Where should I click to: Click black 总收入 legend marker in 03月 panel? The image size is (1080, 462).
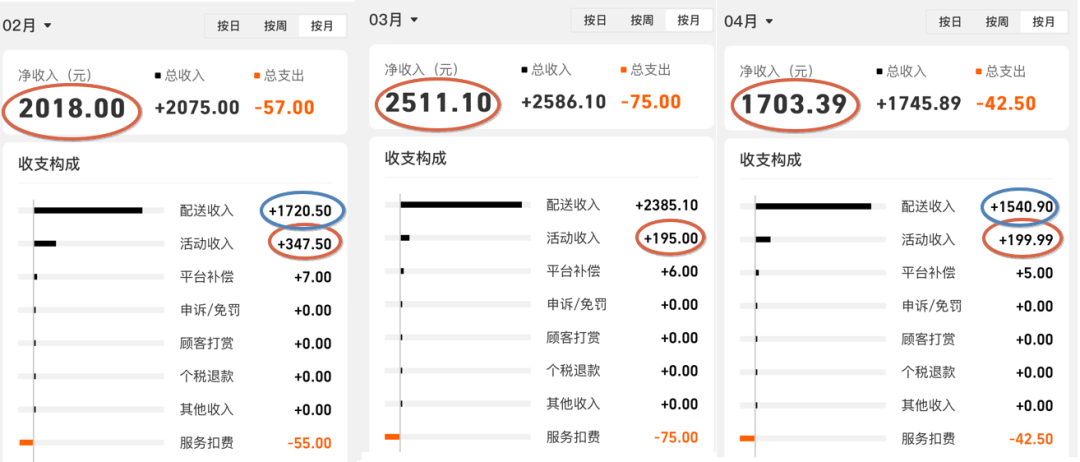coord(524,70)
